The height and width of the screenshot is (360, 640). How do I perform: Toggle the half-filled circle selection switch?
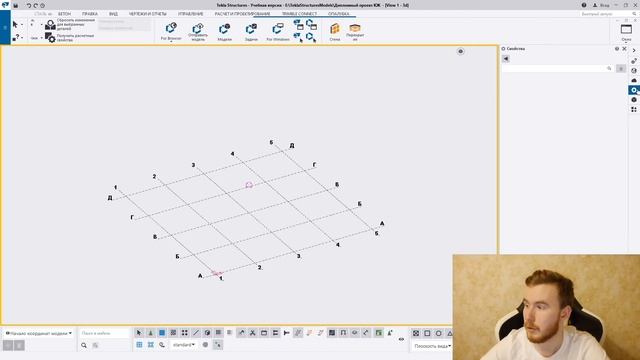(207, 333)
